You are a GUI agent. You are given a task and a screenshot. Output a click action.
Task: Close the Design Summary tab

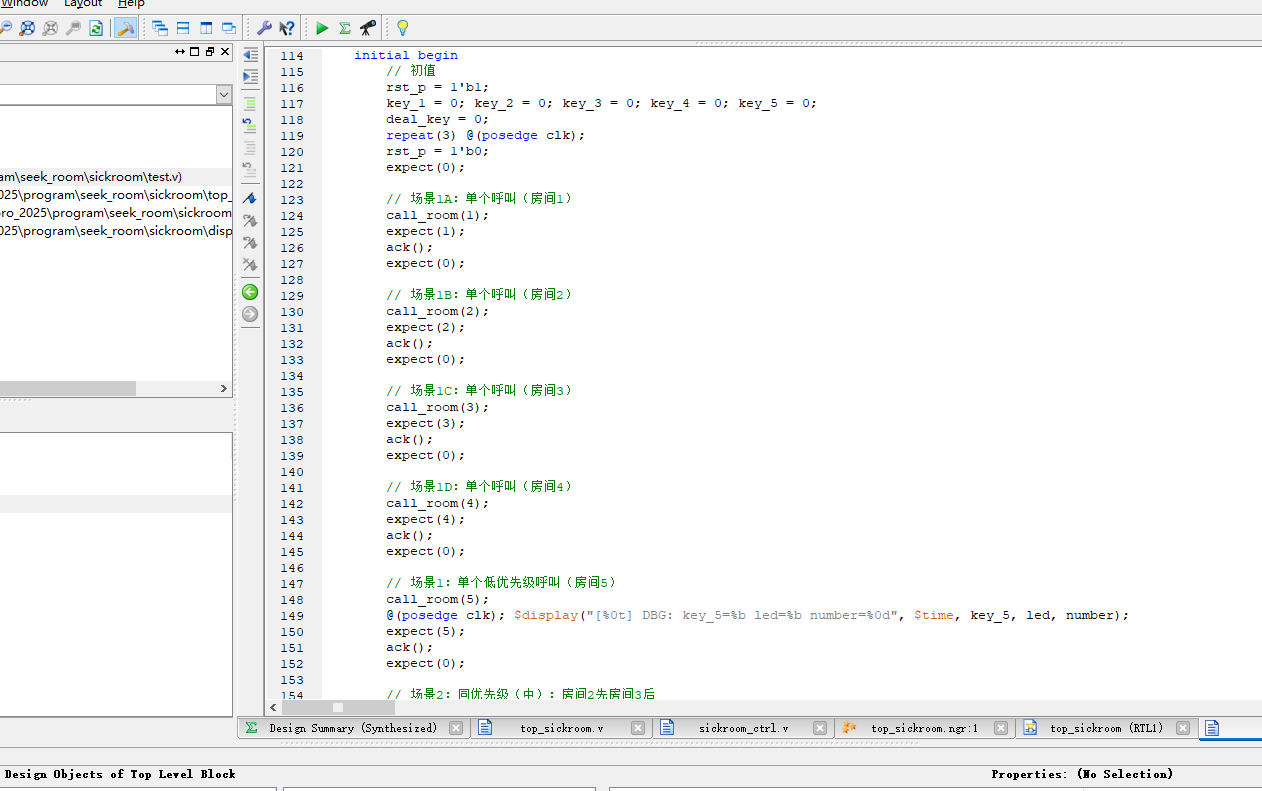point(456,728)
